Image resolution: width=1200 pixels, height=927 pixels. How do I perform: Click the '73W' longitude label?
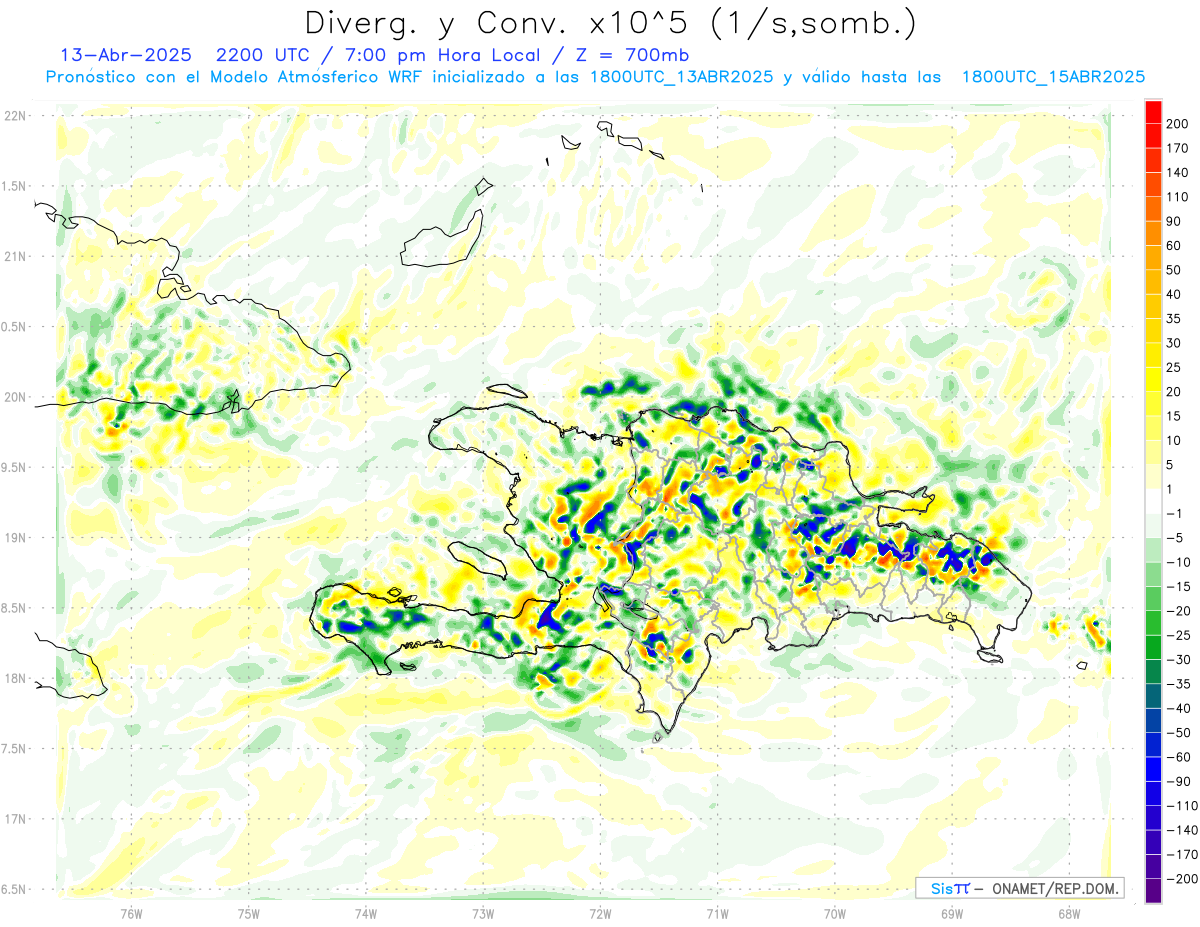pyautogui.click(x=483, y=913)
